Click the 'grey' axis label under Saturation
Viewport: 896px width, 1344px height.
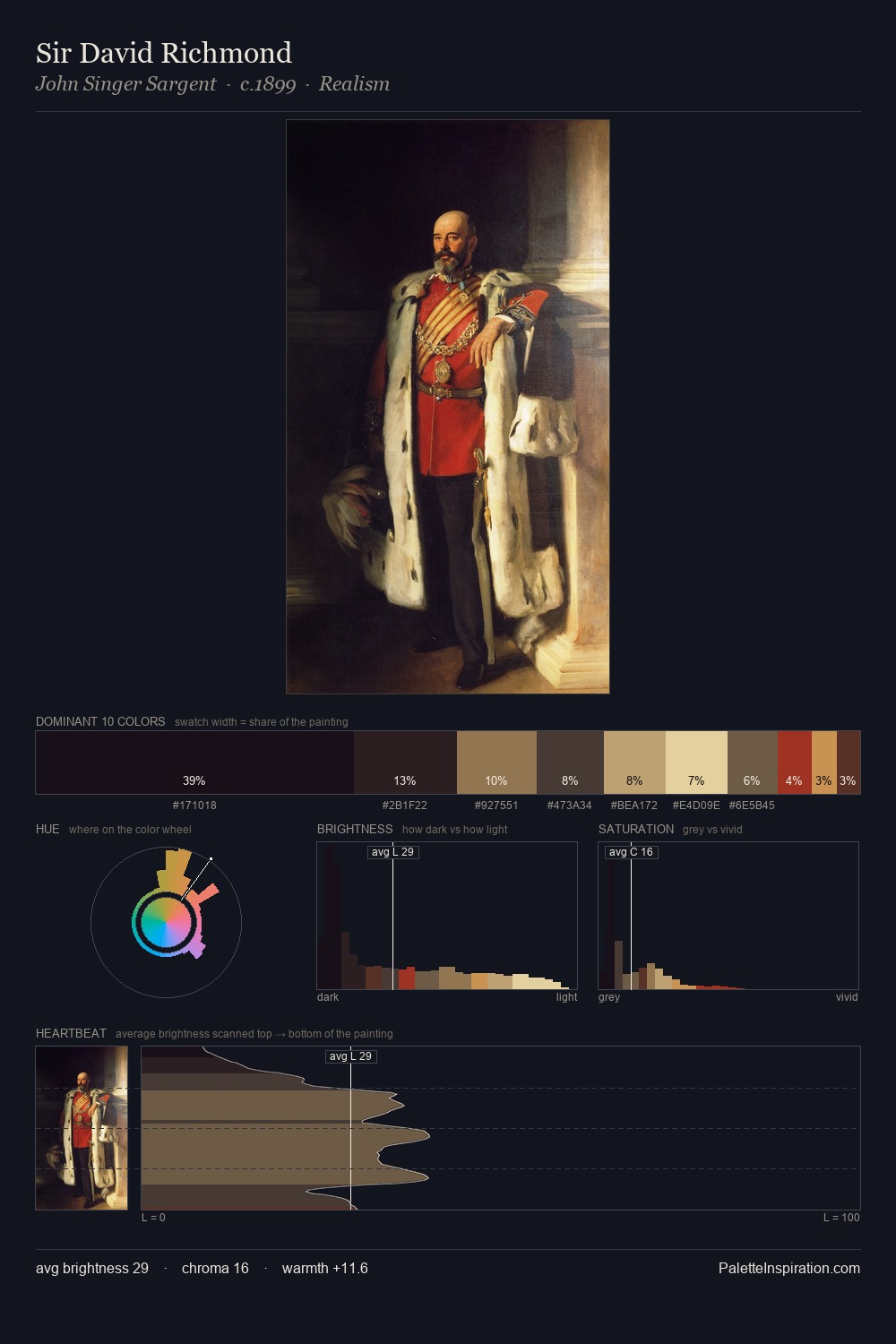[x=609, y=997]
